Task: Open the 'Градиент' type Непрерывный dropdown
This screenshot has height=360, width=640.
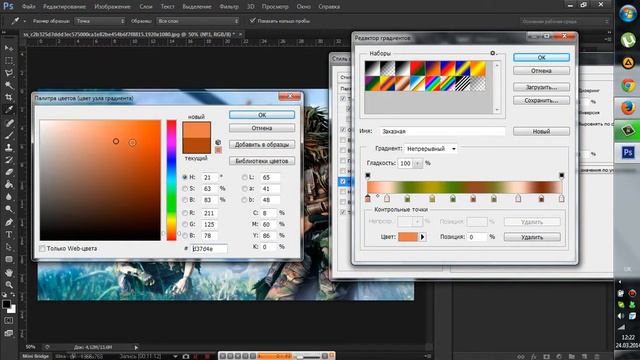Action: tap(431, 149)
